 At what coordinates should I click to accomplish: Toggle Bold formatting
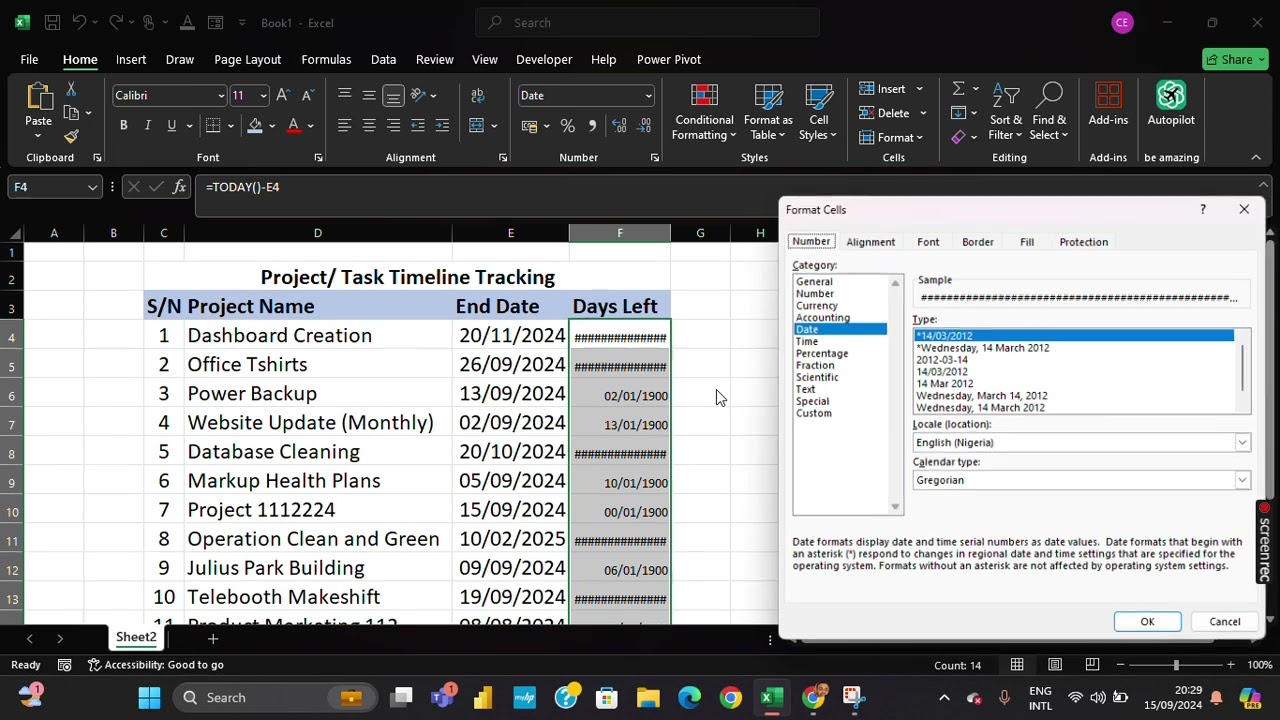(x=123, y=126)
